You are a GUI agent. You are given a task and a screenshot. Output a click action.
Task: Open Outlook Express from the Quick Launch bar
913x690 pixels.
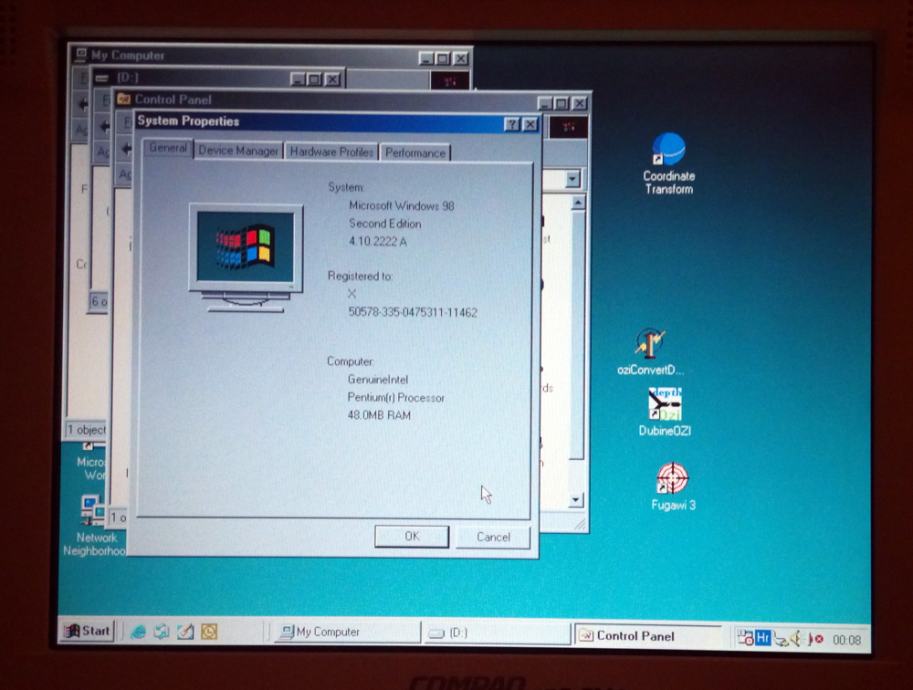[x=160, y=632]
